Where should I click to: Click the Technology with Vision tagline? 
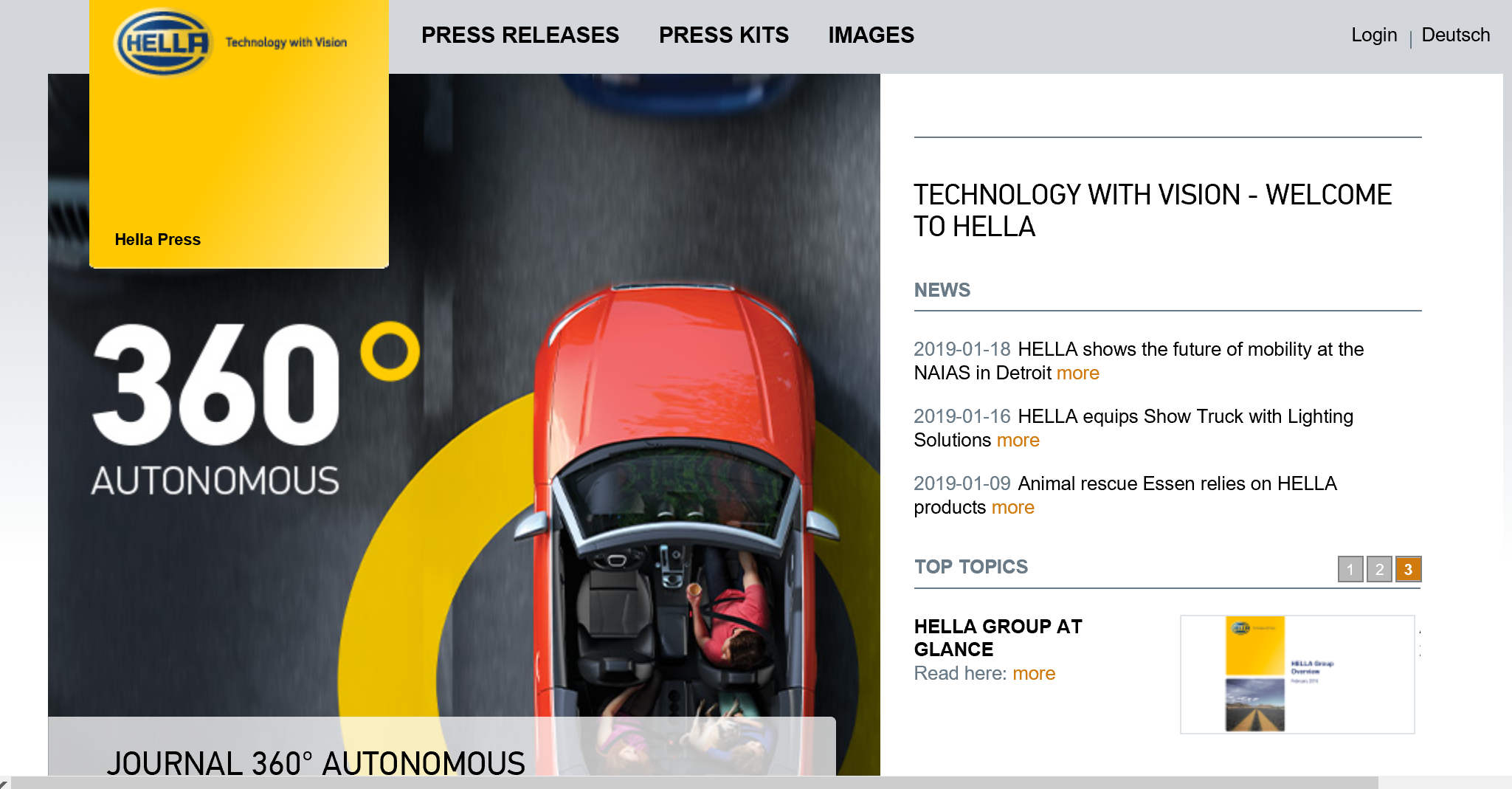tap(286, 42)
